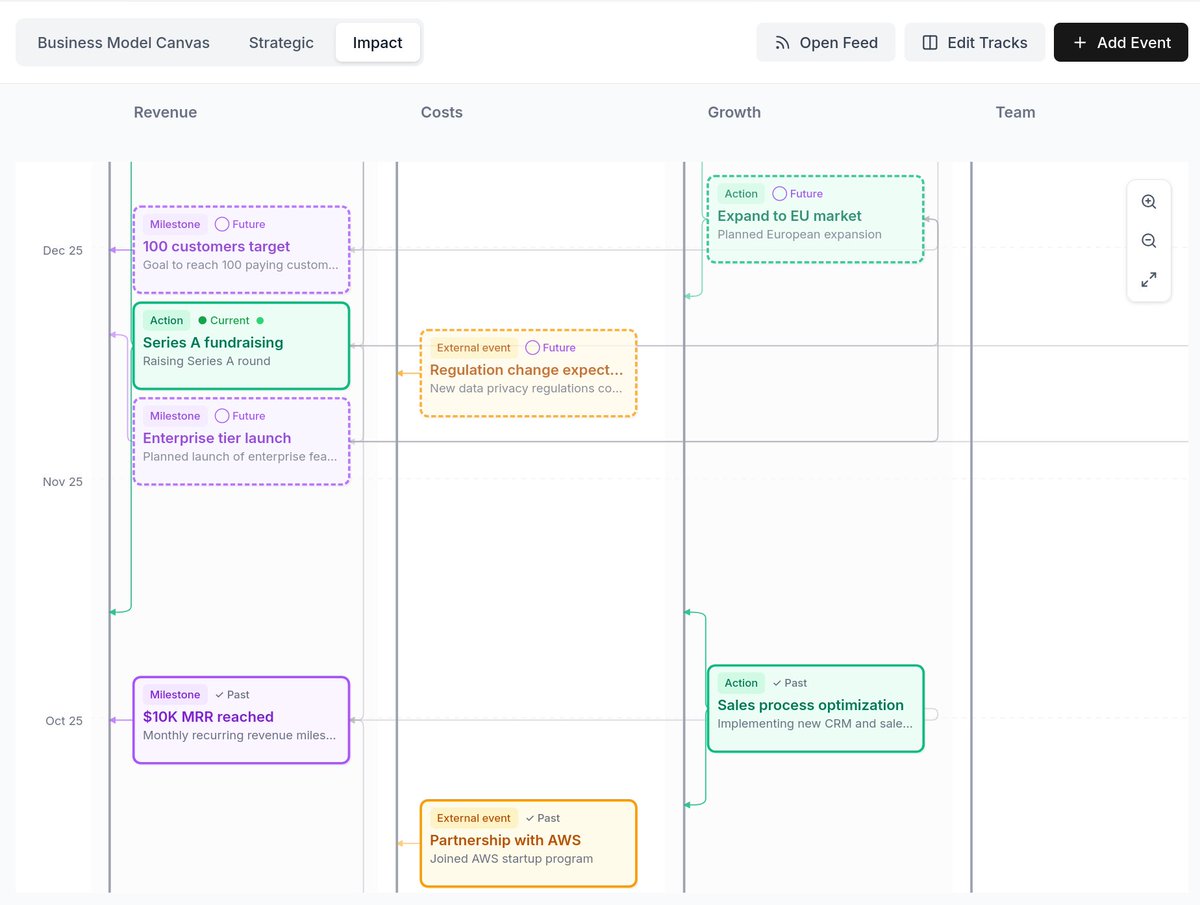
Task: Open the Series A fundraising card
Action: 241,345
